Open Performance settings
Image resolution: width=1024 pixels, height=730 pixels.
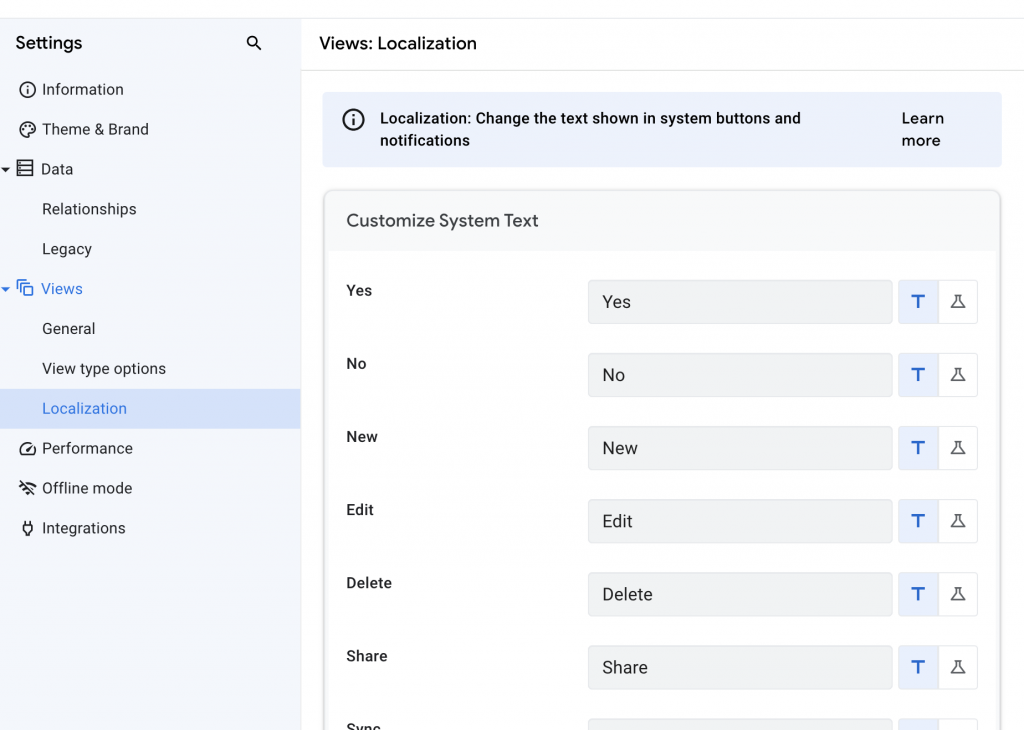87,448
